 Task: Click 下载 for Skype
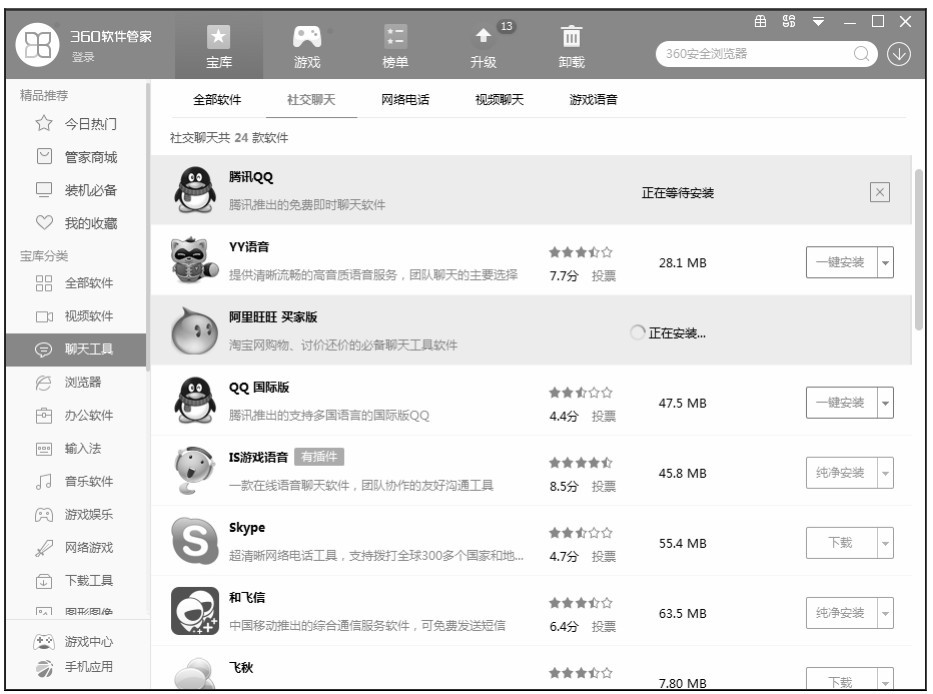(841, 543)
